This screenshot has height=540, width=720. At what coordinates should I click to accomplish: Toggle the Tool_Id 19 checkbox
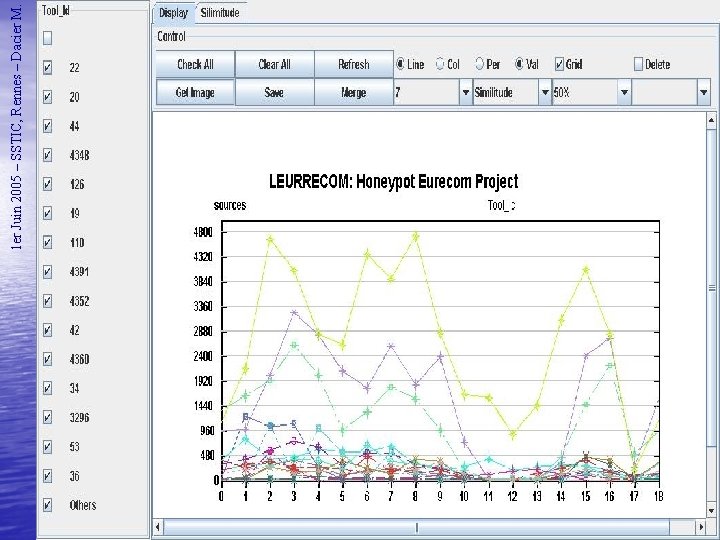47,213
